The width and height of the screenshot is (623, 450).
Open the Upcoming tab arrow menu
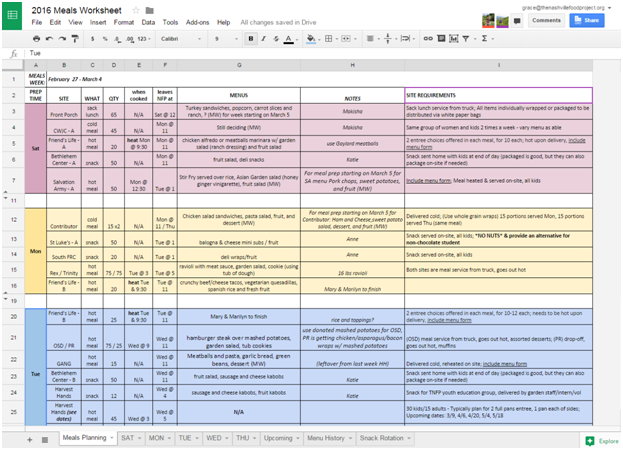click(298, 438)
